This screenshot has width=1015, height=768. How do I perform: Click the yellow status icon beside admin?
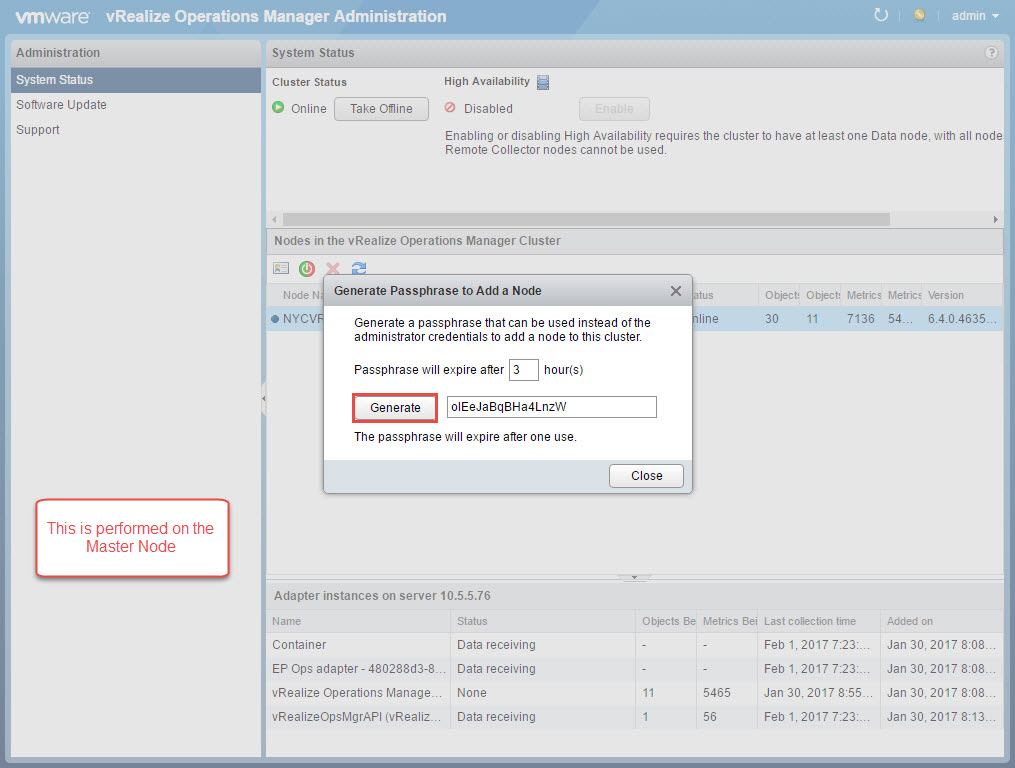pyautogui.click(x=919, y=15)
